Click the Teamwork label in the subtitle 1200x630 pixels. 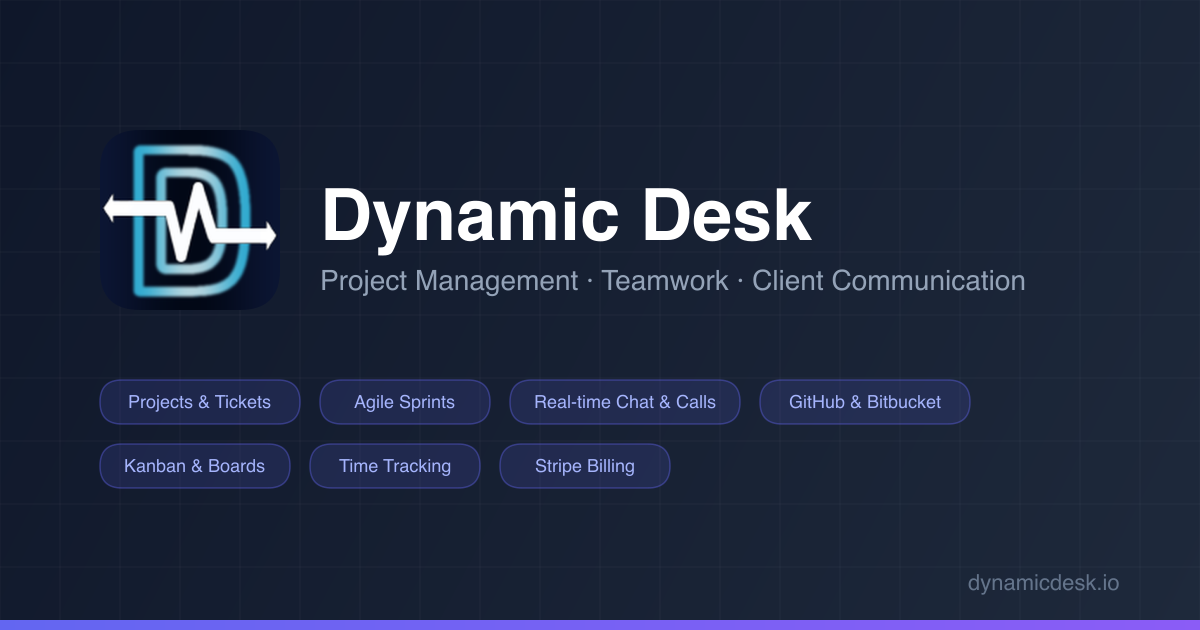pyautogui.click(x=664, y=281)
